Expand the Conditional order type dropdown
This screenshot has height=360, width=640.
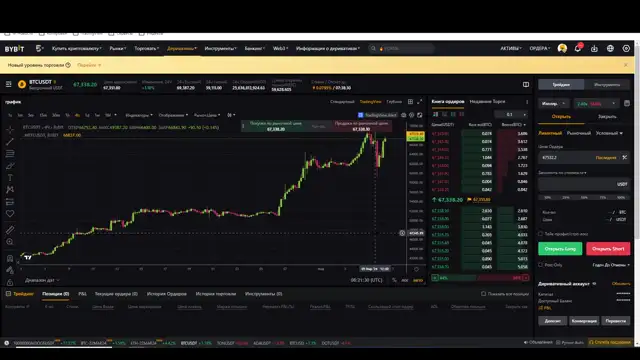(x=609, y=133)
